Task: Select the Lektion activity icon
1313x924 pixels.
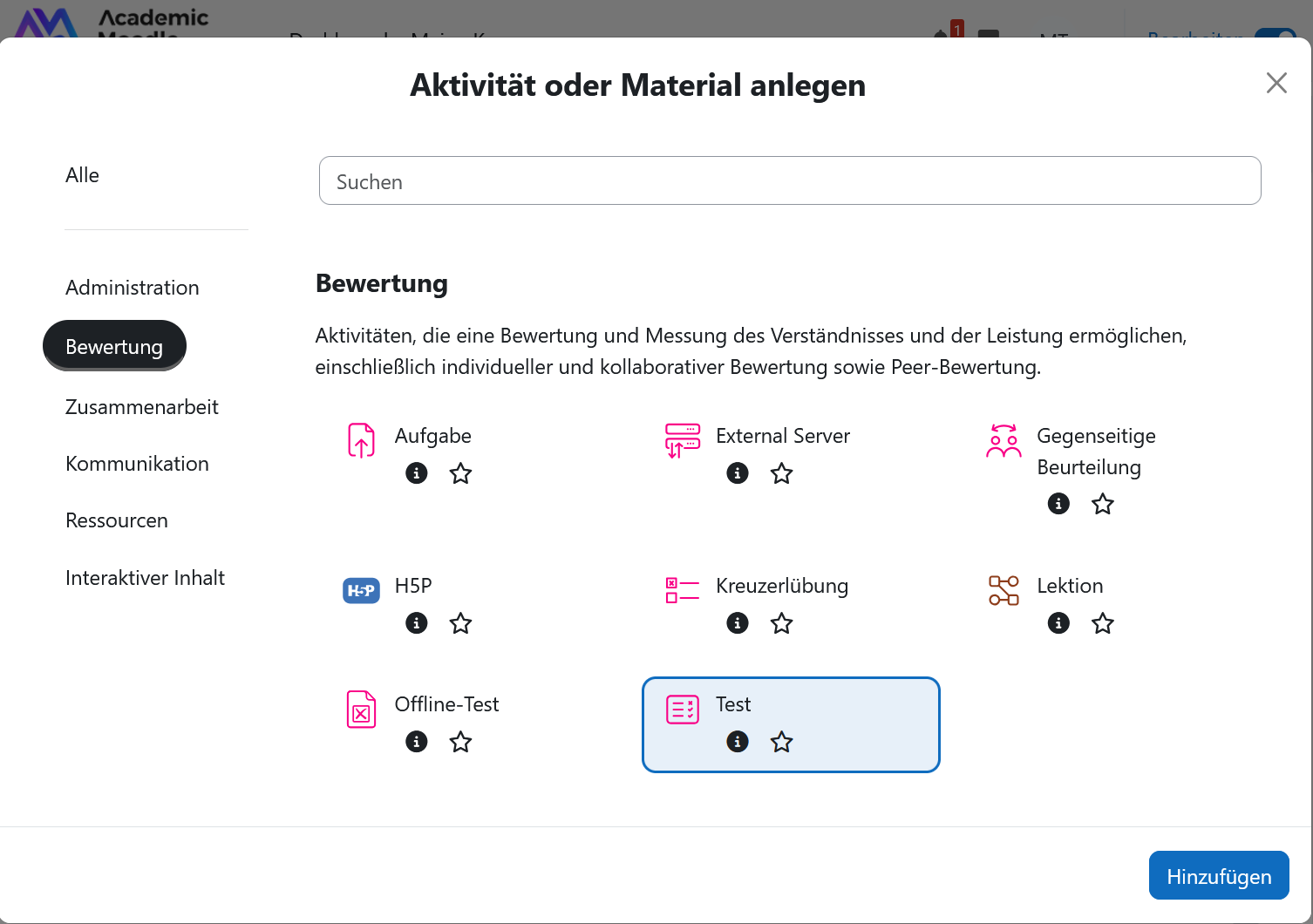Action: pyautogui.click(x=1003, y=590)
